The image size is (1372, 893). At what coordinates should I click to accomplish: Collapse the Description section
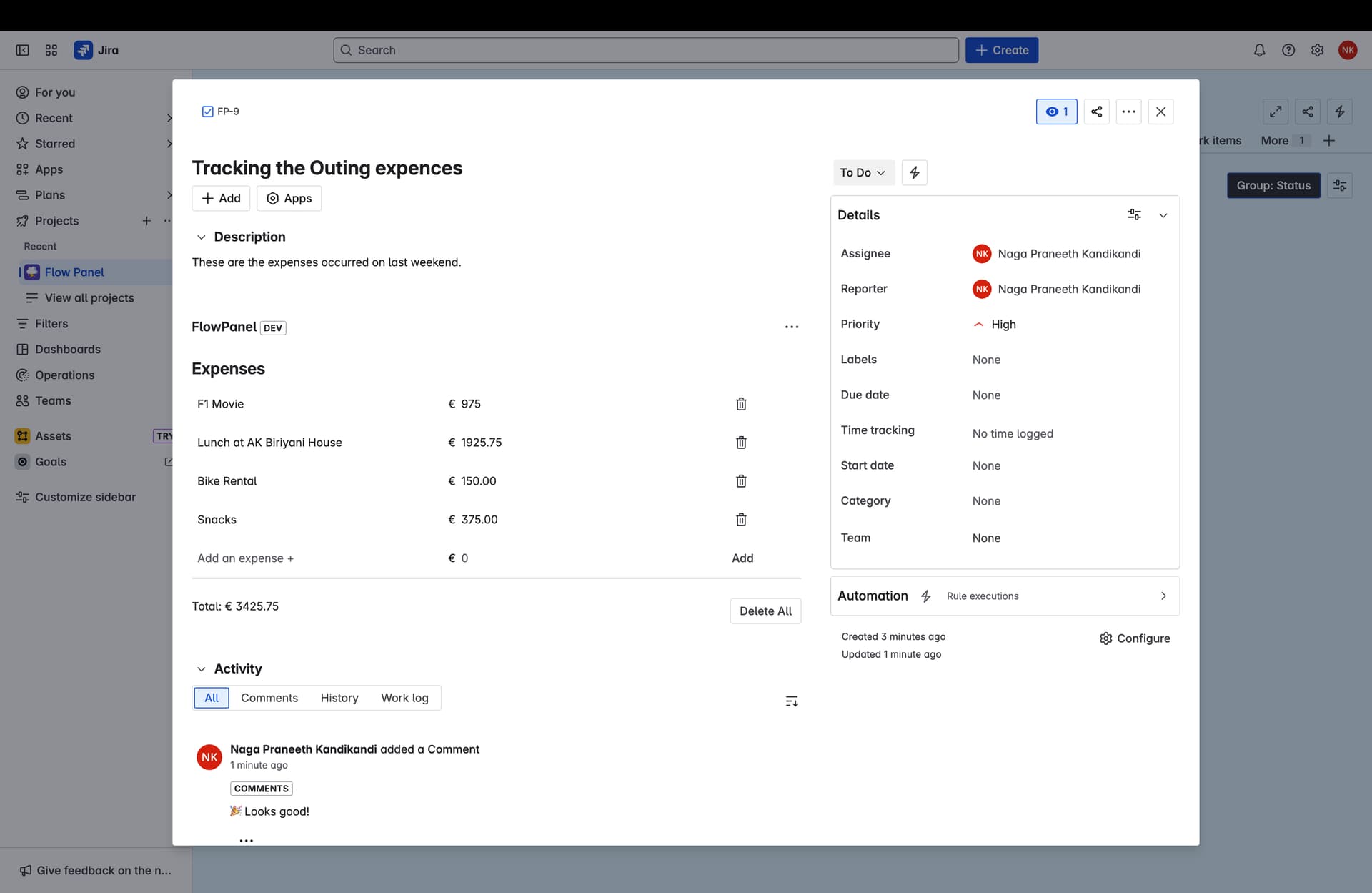[x=202, y=237]
